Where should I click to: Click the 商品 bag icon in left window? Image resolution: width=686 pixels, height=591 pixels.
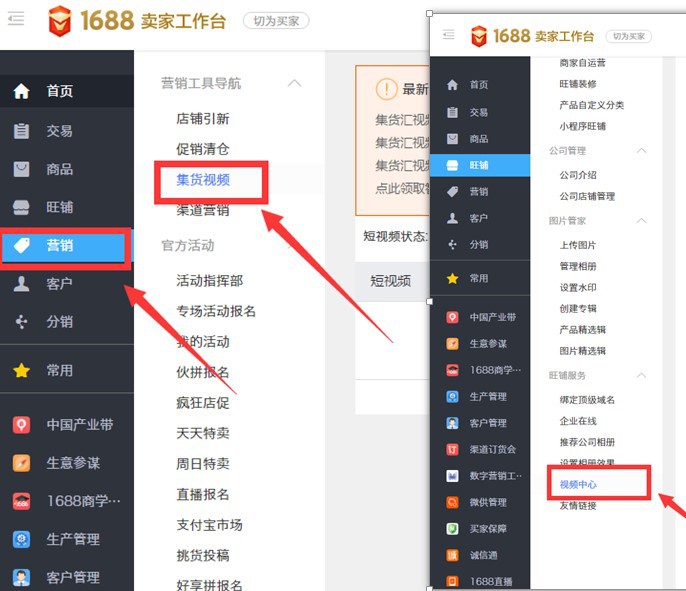click(x=21, y=169)
